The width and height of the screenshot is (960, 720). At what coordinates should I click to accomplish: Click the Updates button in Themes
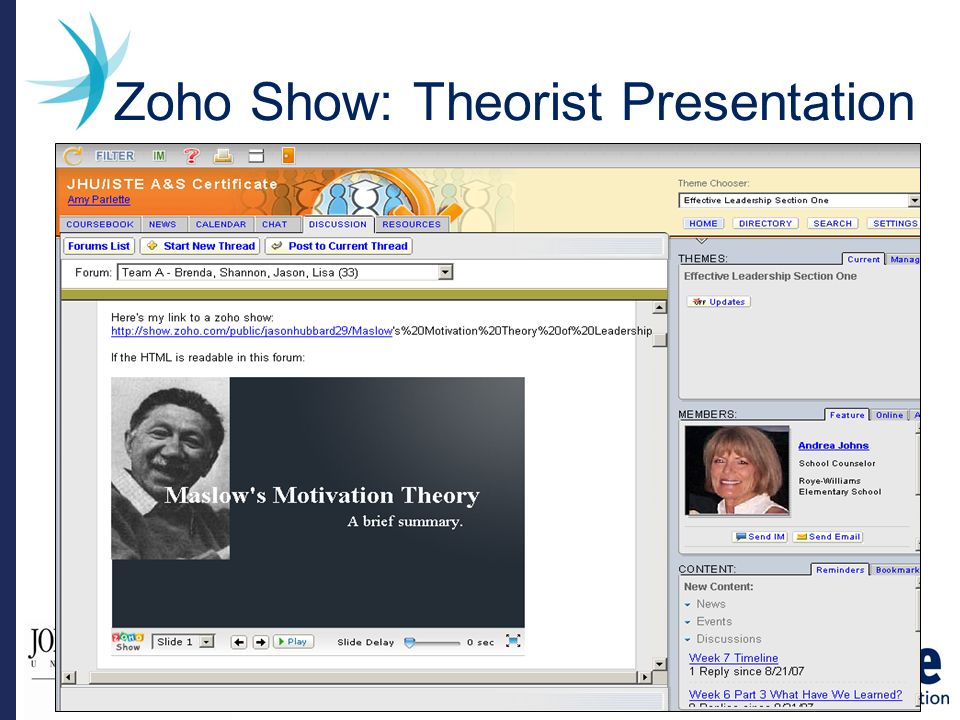(x=719, y=302)
